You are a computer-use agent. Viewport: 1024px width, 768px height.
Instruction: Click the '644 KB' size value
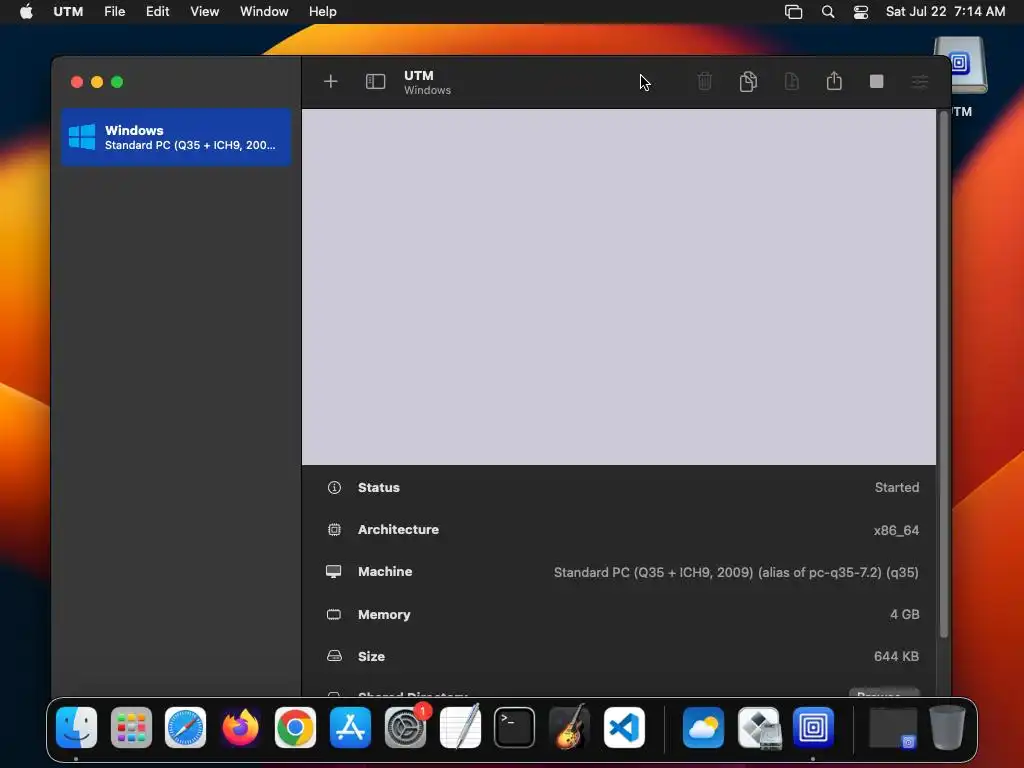[x=896, y=656]
